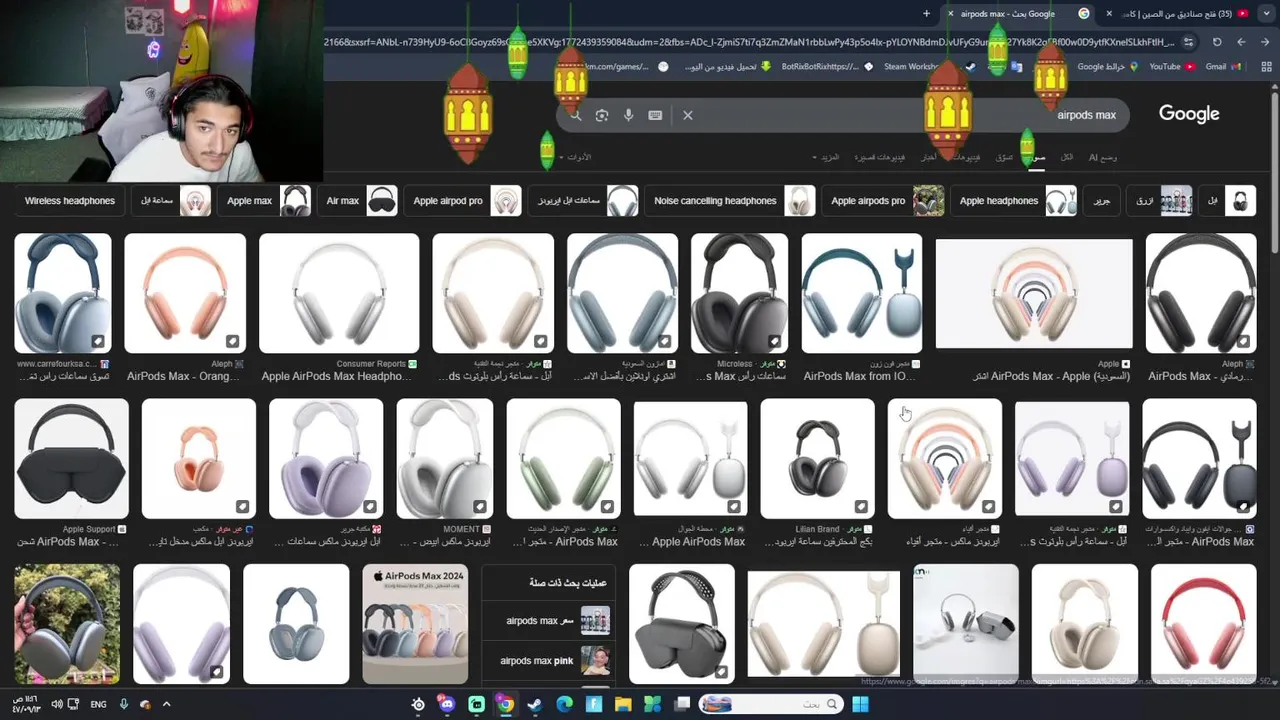Open the Windows Start menu
The width and height of the screenshot is (1280, 720).
(x=860, y=704)
